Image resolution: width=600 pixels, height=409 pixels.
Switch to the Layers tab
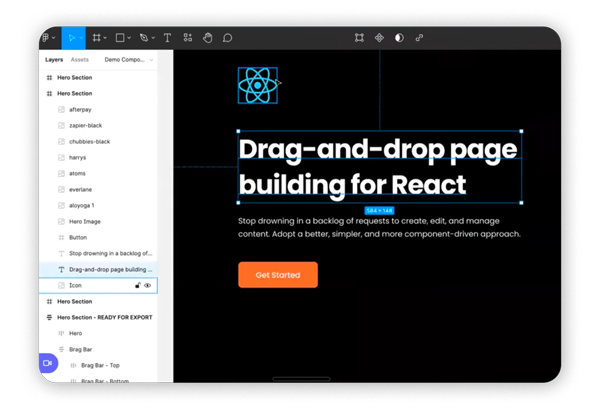(x=54, y=60)
